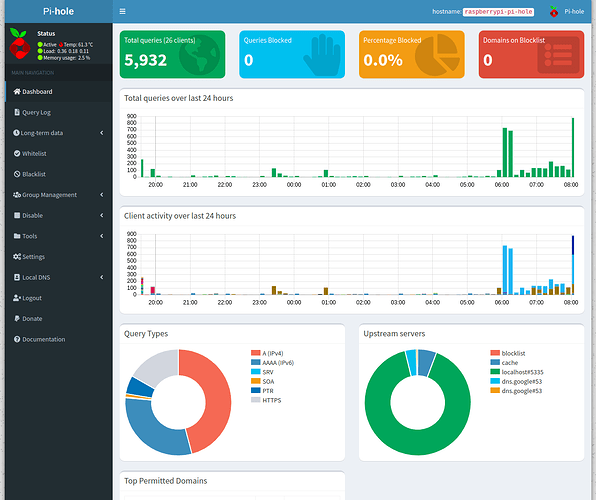This screenshot has height=500, width=596.
Task: Click the Temp fire icon in status
Action: tap(61, 44)
